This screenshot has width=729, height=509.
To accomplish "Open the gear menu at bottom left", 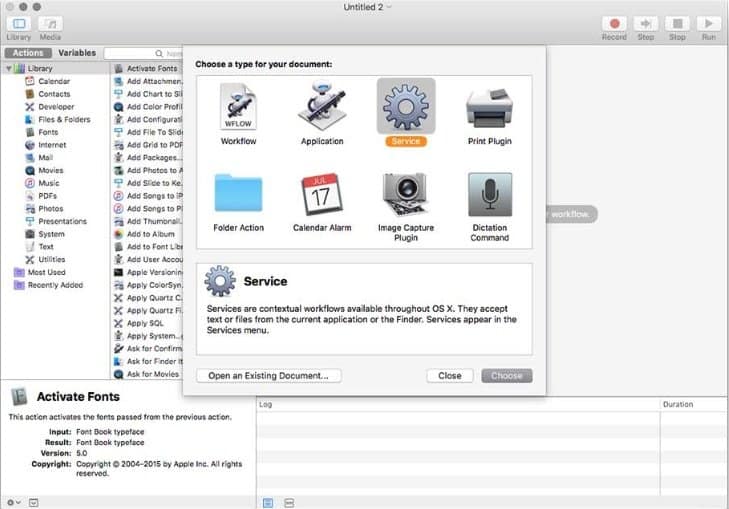I will [x=13, y=502].
